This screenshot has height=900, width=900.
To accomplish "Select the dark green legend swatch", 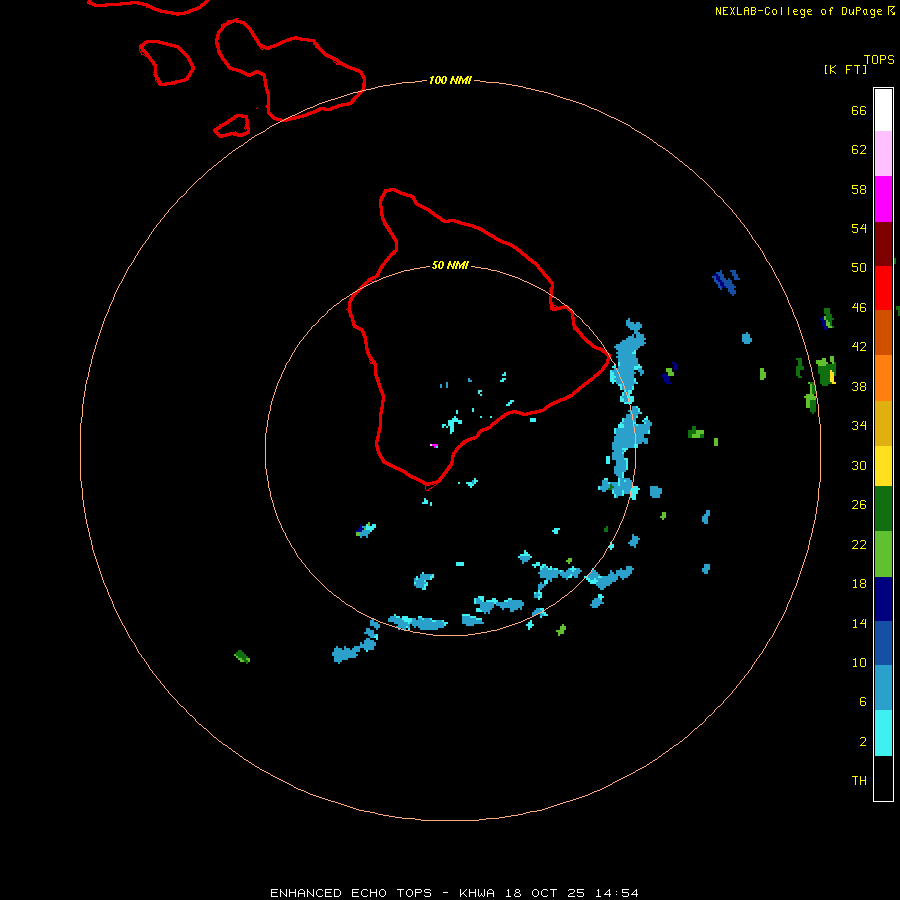I will click(883, 509).
